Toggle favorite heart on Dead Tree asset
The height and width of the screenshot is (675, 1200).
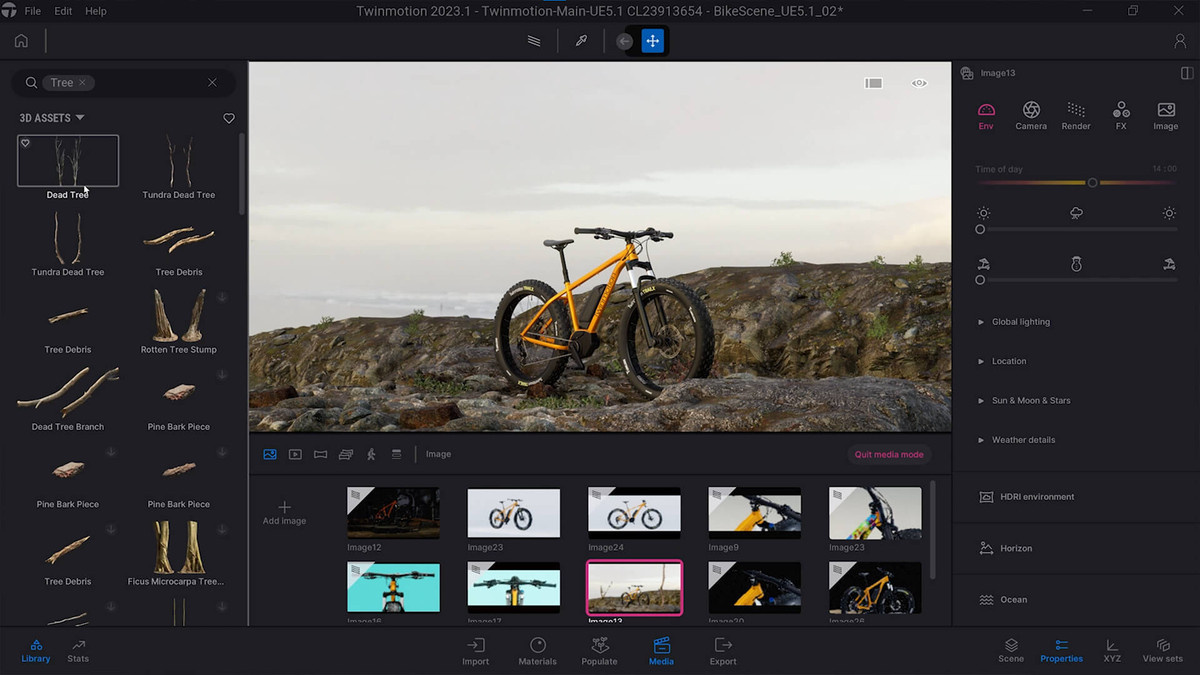pyautogui.click(x=26, y=143)
